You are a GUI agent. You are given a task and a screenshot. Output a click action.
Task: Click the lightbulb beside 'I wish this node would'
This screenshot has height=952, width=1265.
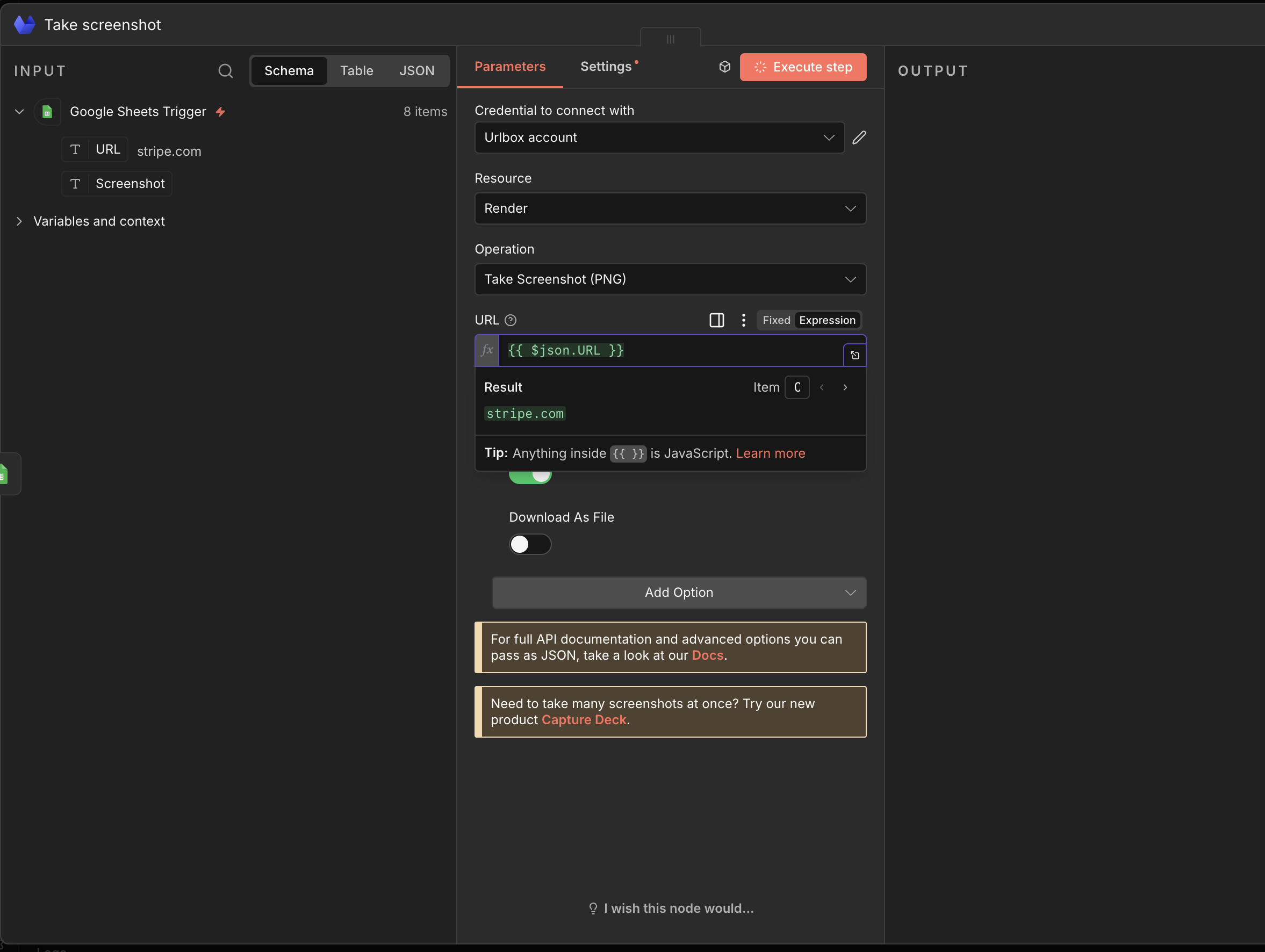coord(593,908)
